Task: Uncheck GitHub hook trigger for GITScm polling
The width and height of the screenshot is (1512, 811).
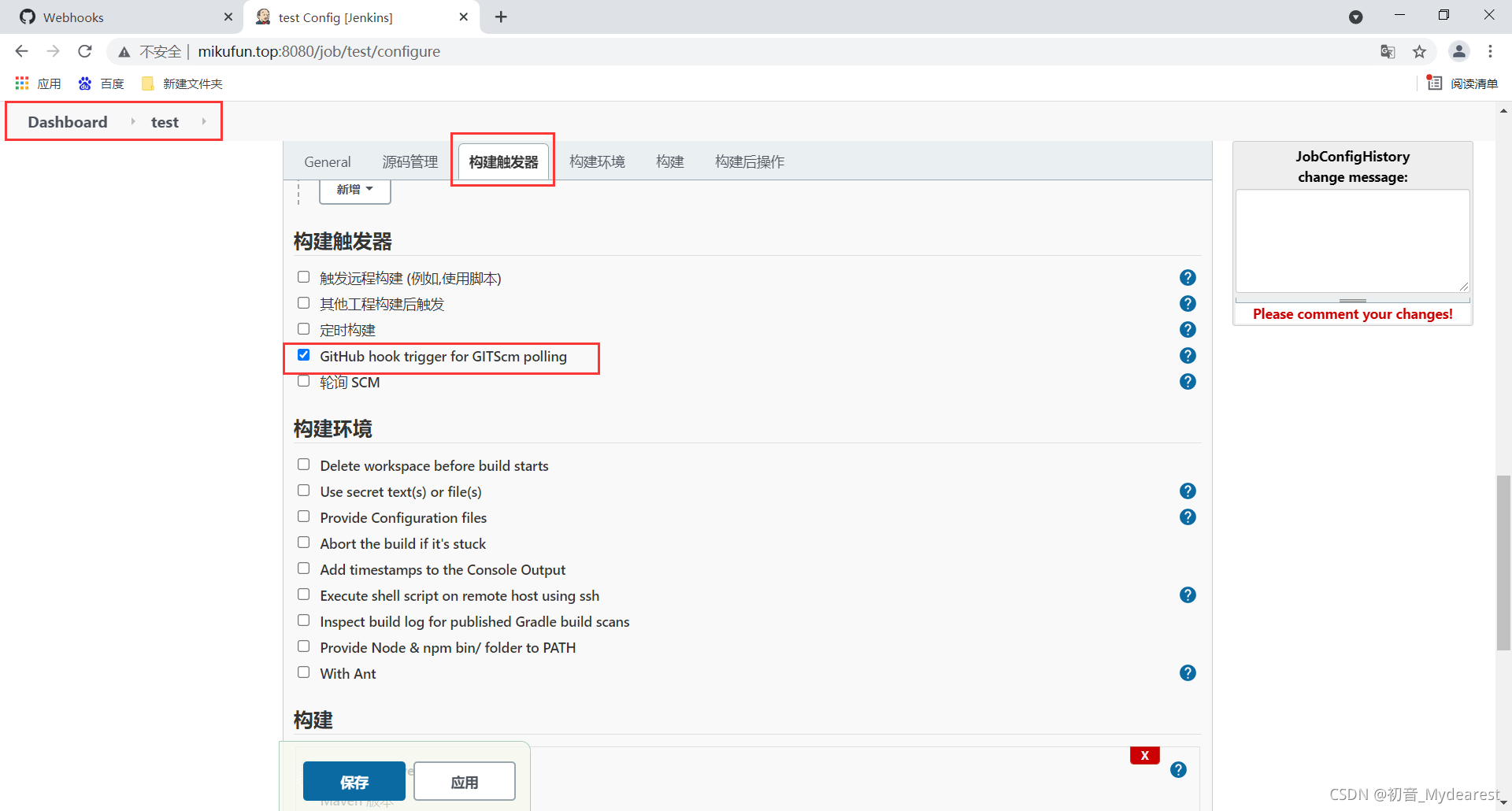Action: point(303,355)
